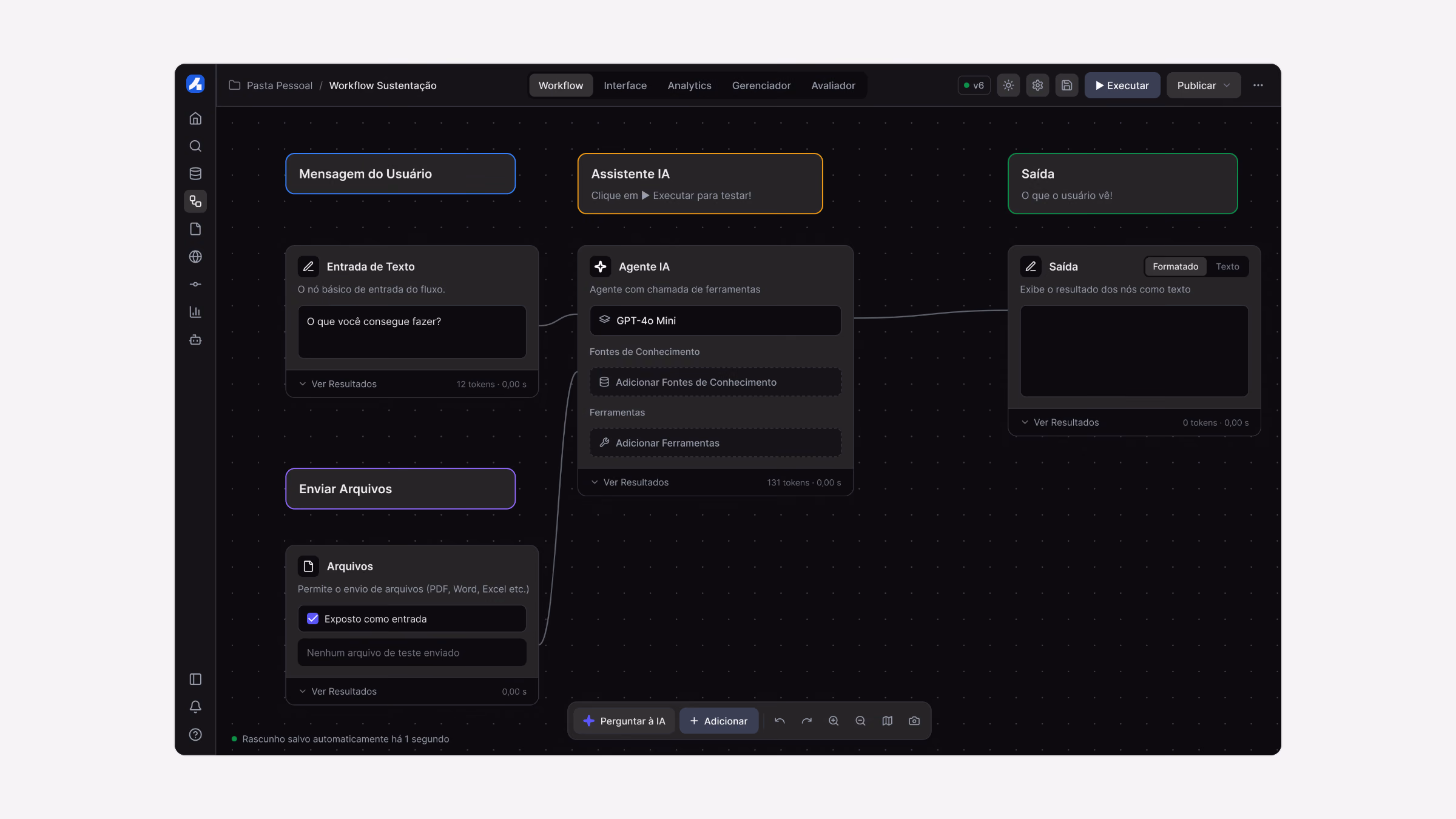Open notifications bell icon

coord(195,707)
